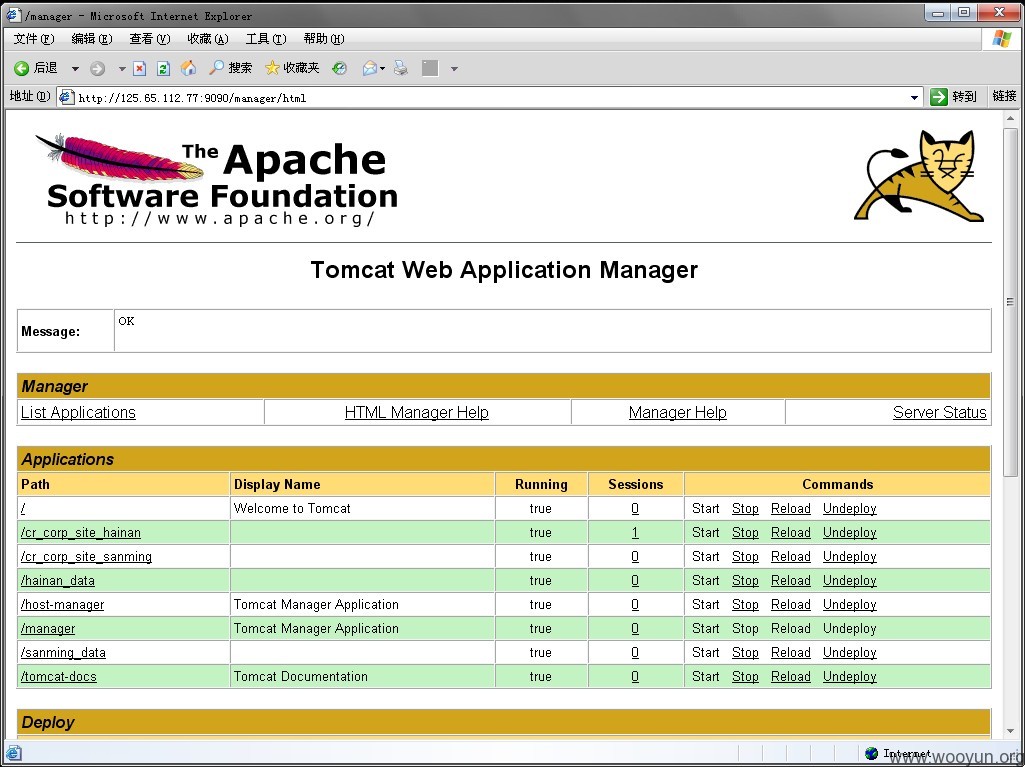The height and width of the screenshot is (767, 1025).
Task: Open the Forward button history dropdown arrow
Action: (122, 69)
